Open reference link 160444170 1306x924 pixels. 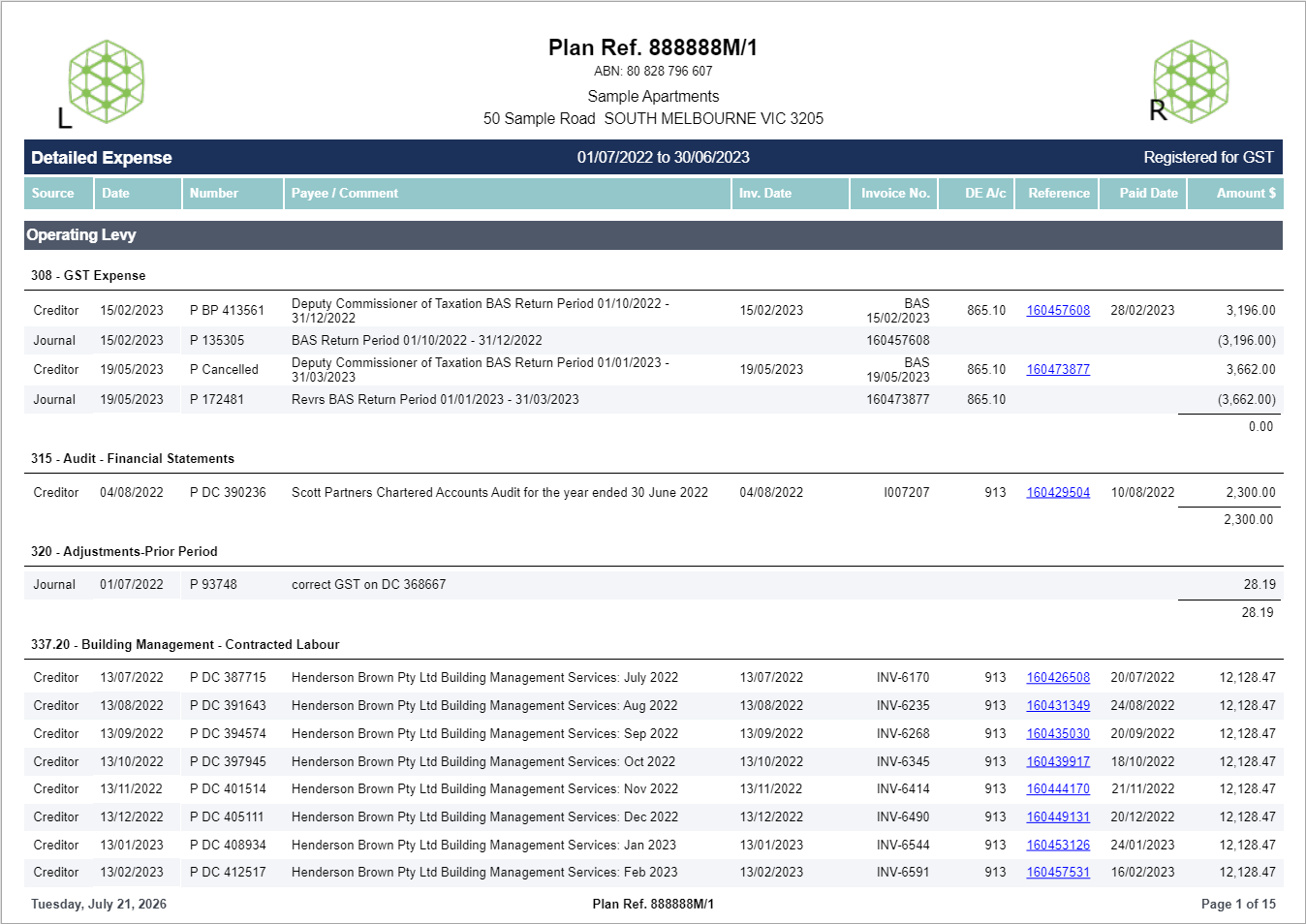1058,789
